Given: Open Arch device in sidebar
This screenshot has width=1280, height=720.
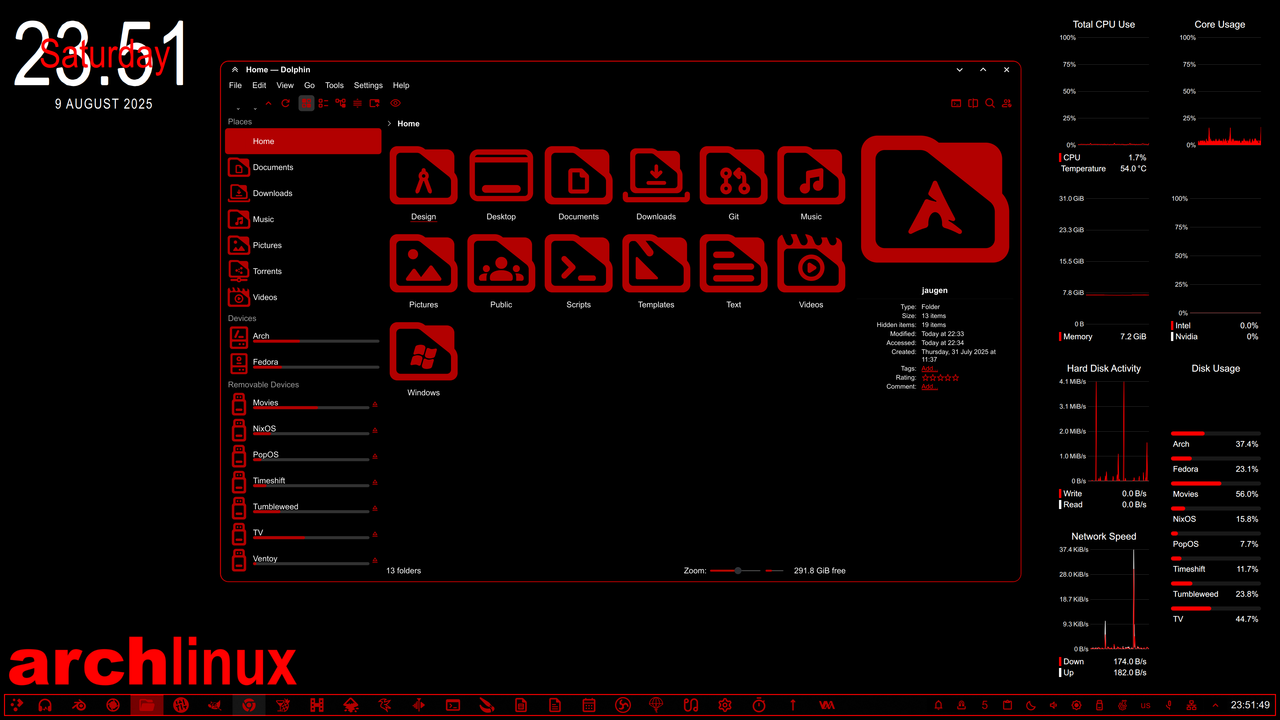Looking at the screenshot, I should click(303, 337).
